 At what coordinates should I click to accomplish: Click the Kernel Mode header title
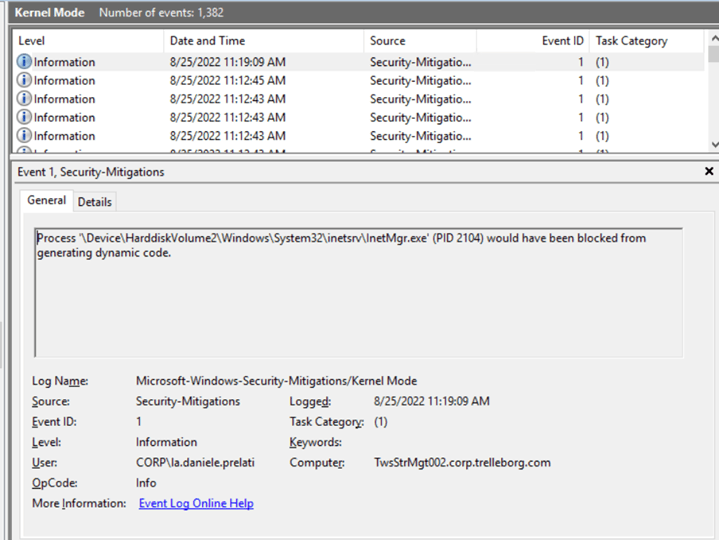(x=50, y=12)
